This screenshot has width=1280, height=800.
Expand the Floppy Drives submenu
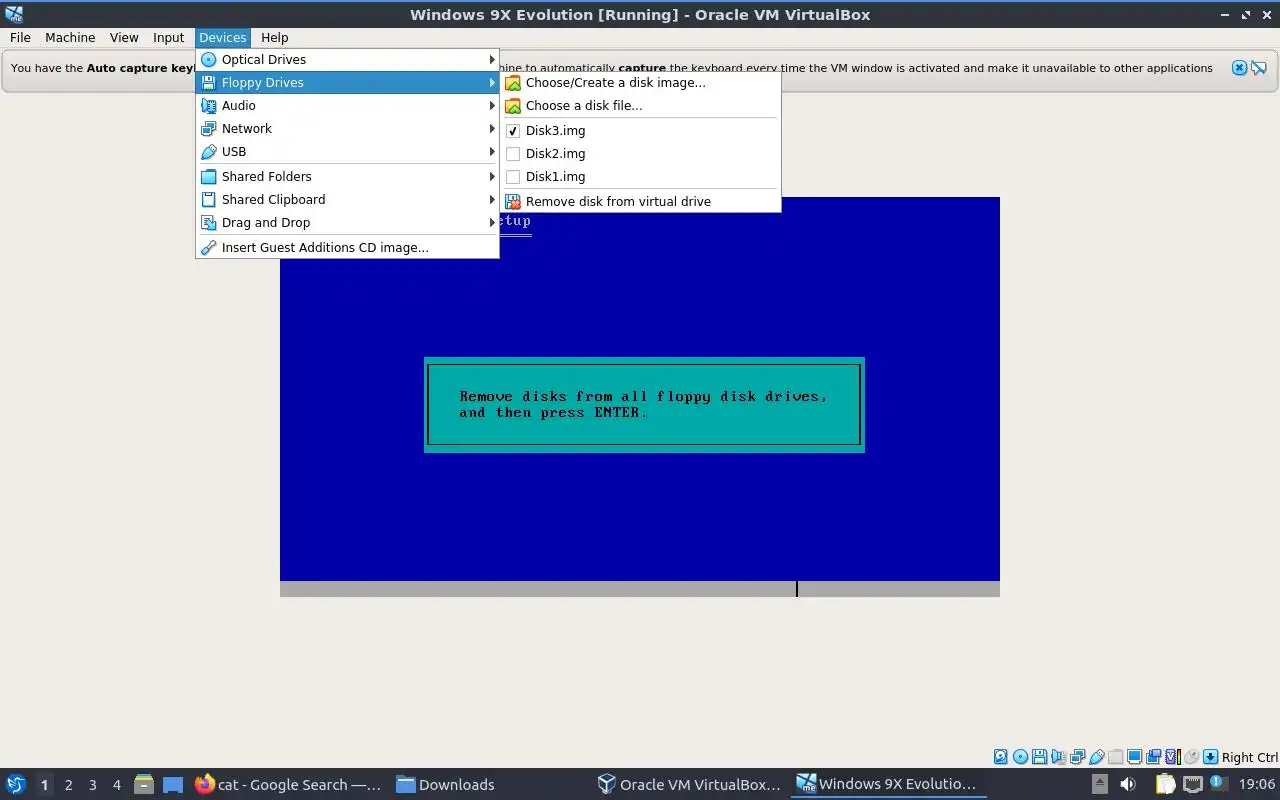click(347, 82)
